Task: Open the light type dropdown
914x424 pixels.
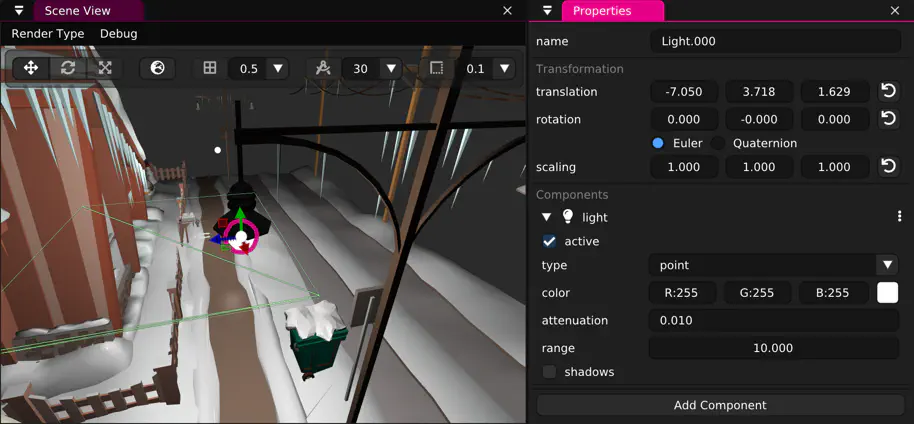Action: click(x=886, y=265)
